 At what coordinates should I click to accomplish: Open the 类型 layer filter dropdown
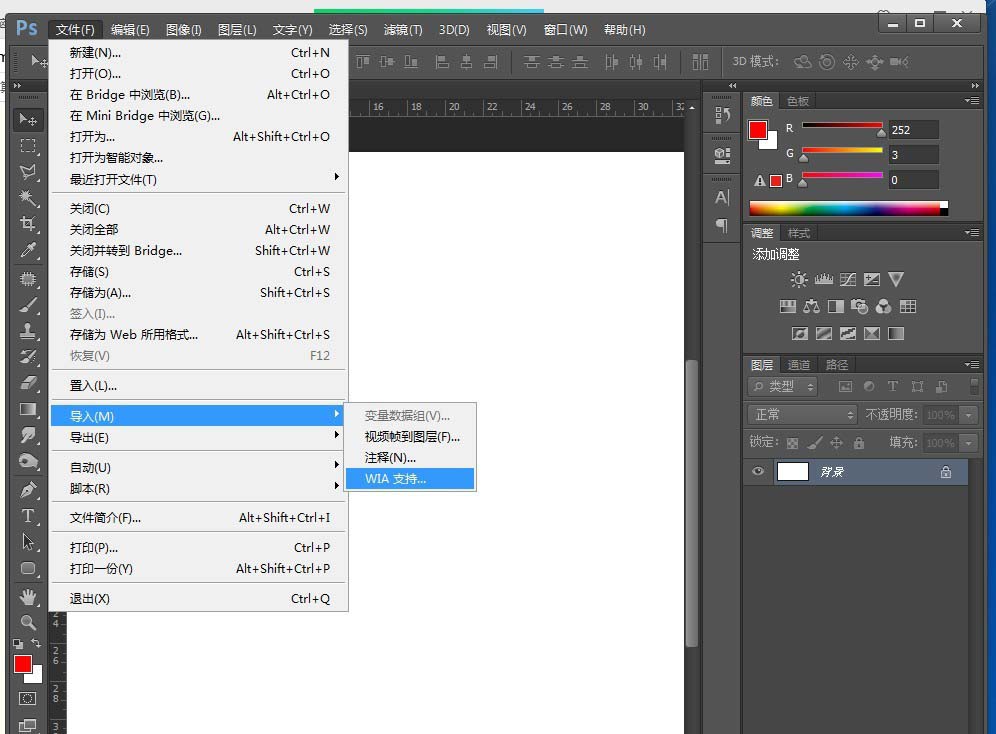(783, 386)
